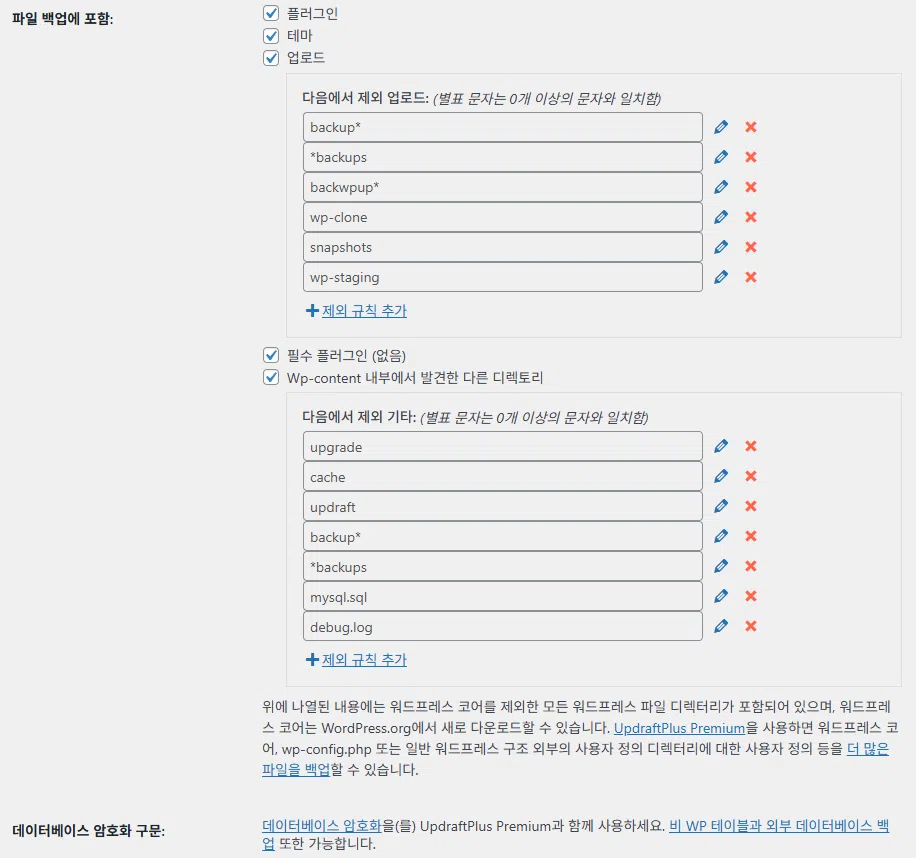This screenshot has height=858, width=916.
Task: Toggle the 업로드 checkbox
Action: pyautogui.click(x=270, y=58)
